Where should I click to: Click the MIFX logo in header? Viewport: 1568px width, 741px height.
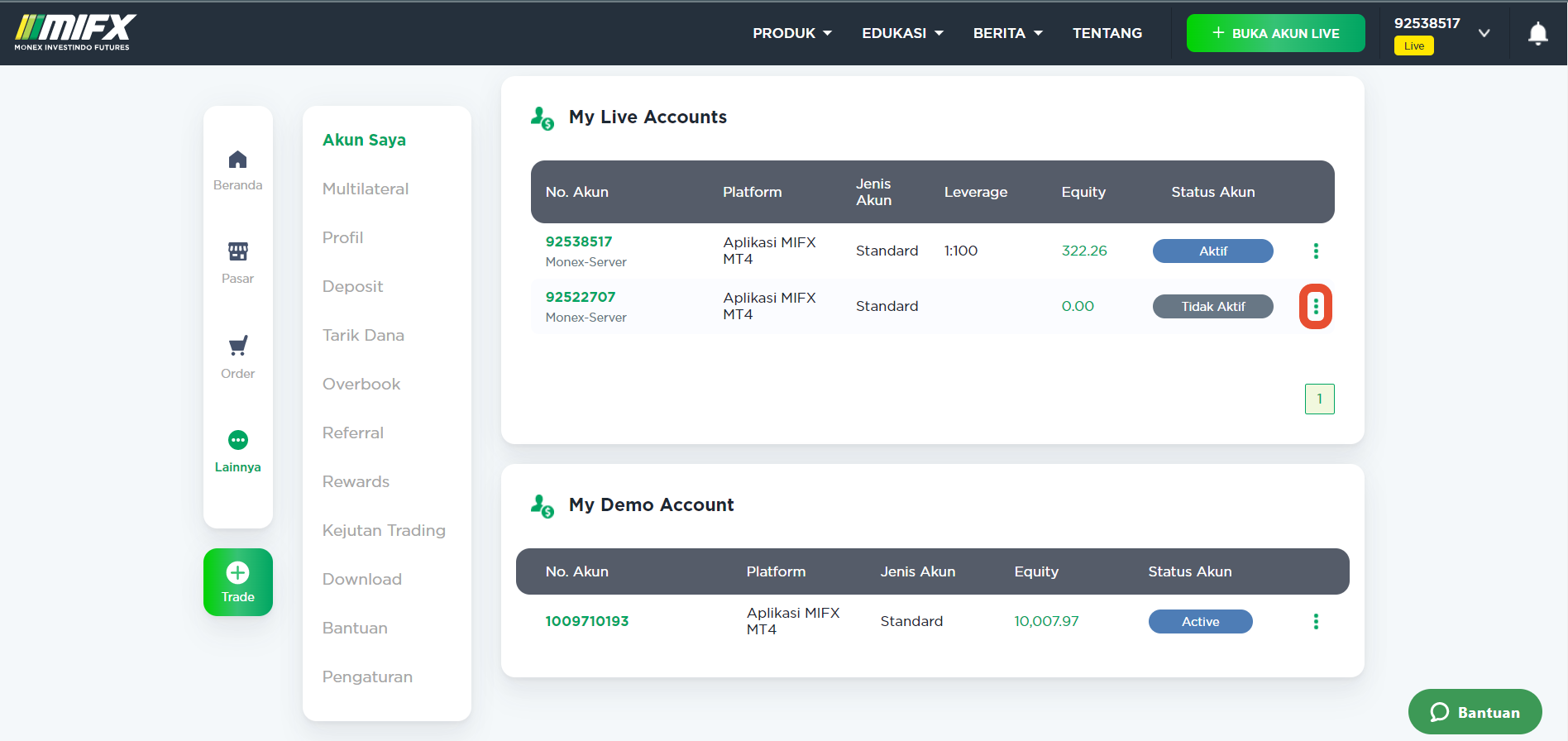point(75,32)
